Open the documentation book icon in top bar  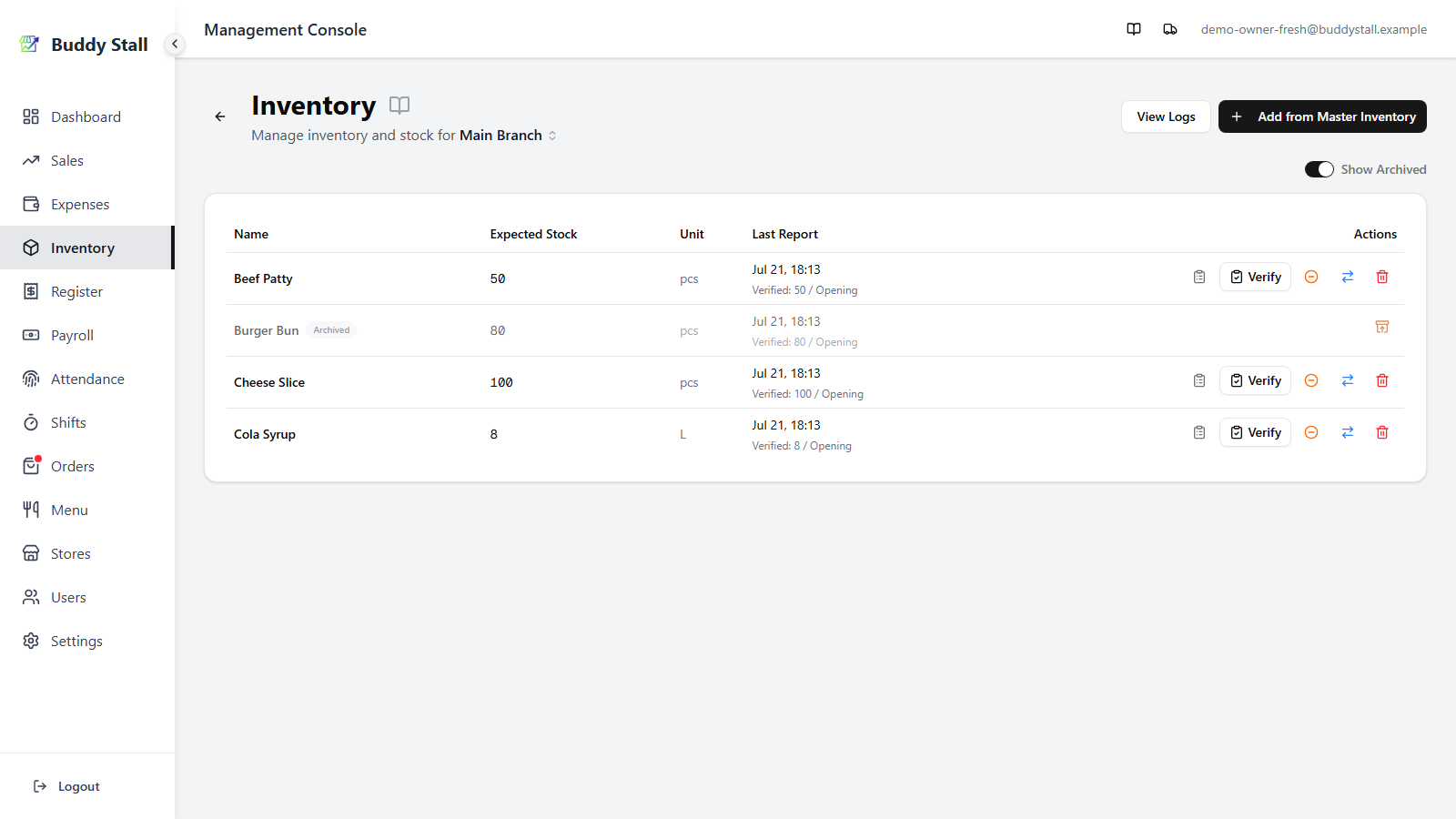(x=1134, y=29)
